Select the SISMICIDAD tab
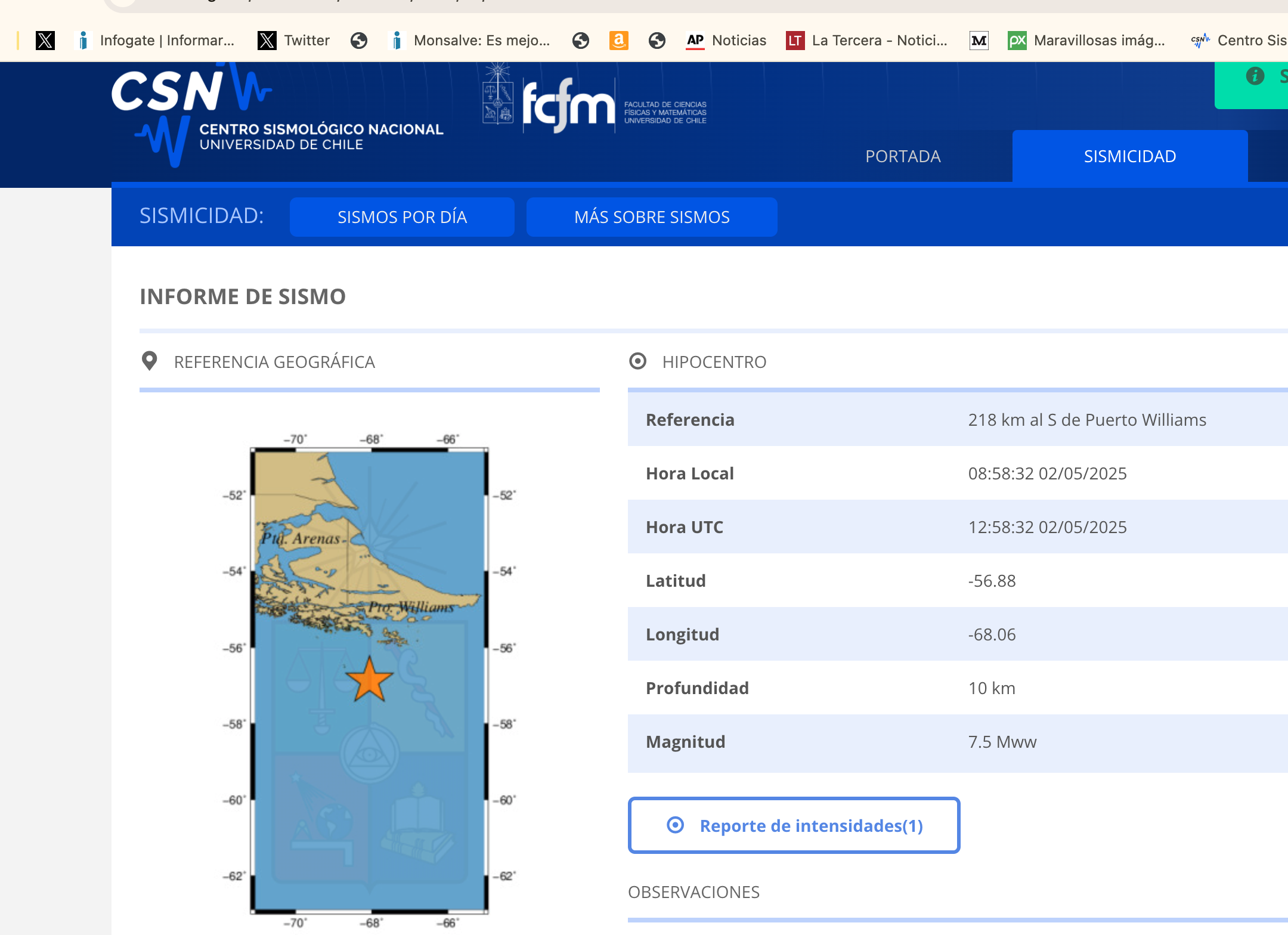 (x=1129, y=156)
